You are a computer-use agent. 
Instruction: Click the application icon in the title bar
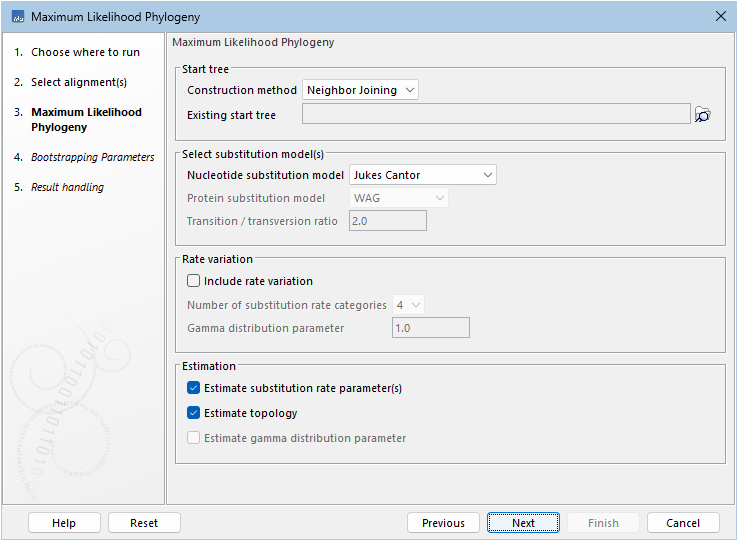17,17
